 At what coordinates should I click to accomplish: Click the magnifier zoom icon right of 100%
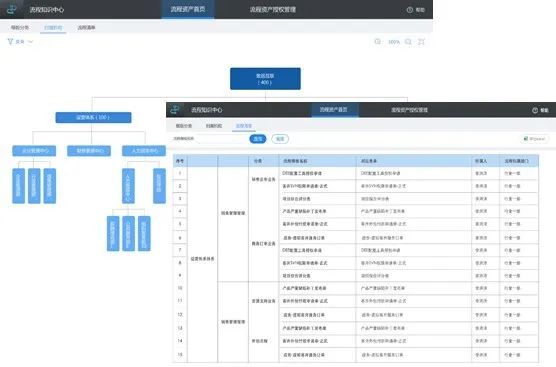point(408,42)
